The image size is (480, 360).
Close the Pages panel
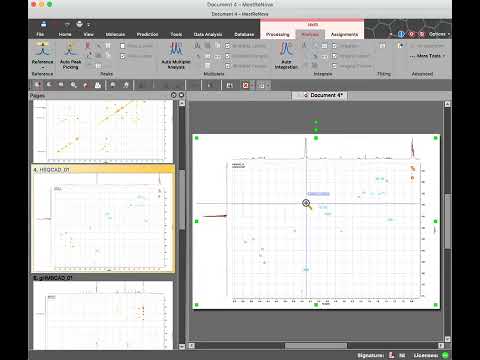pos(181,95)
